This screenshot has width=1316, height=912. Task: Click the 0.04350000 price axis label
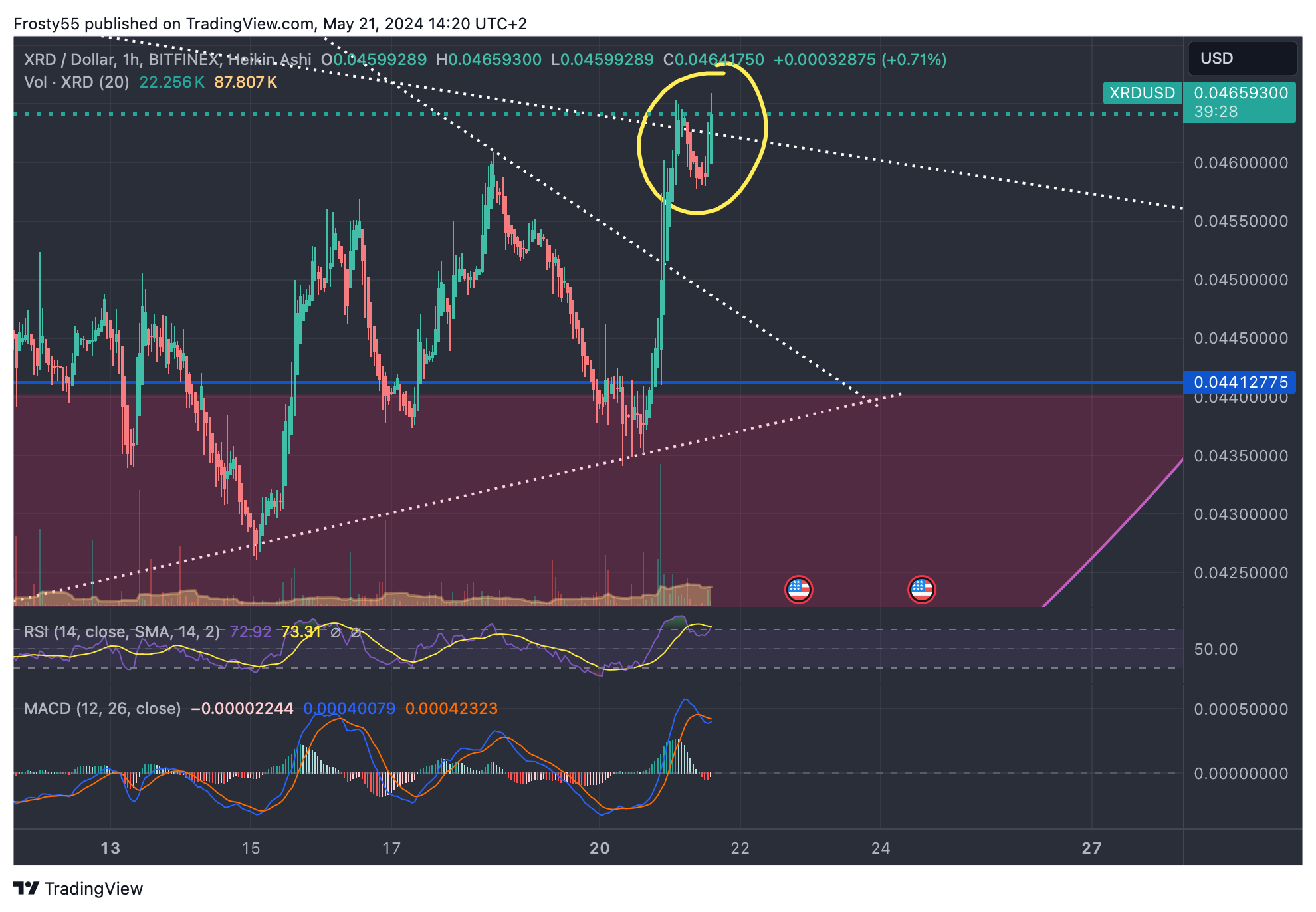click(1241, 456)
